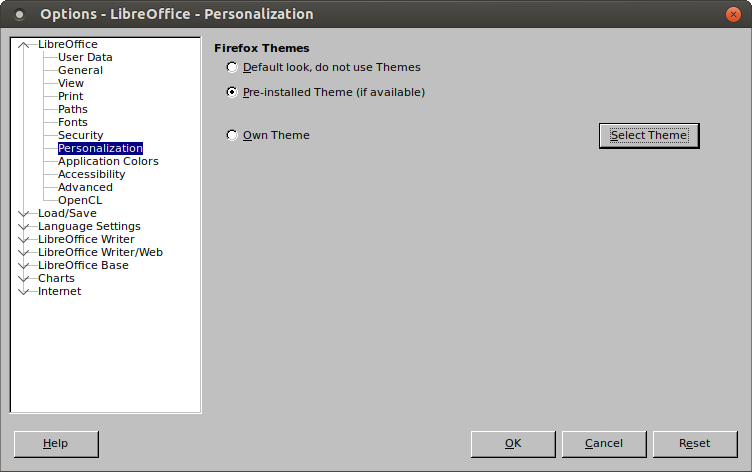The height and width of the screenshot is (472, 752).
Task: Open the Fonts options page
Action: coord(72,122)
